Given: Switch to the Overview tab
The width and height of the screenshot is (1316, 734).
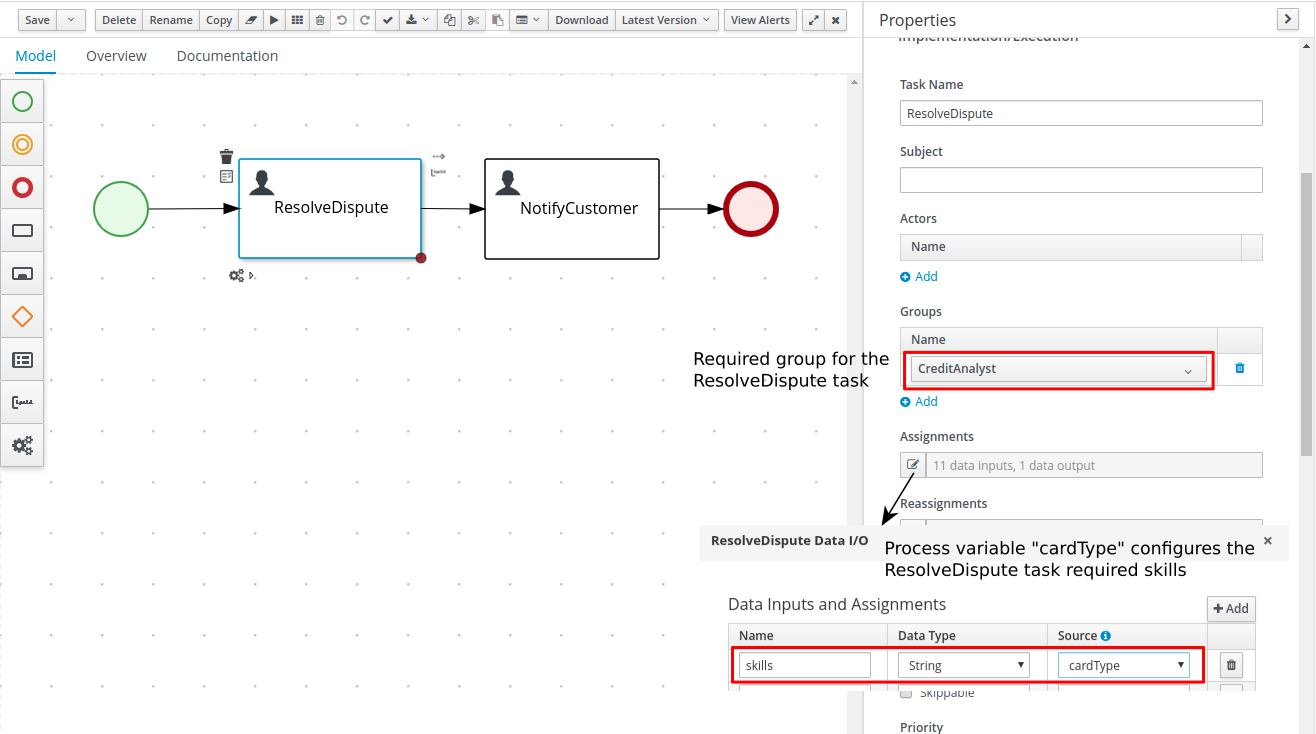Looking at the screenshot, I should (116, 56).
